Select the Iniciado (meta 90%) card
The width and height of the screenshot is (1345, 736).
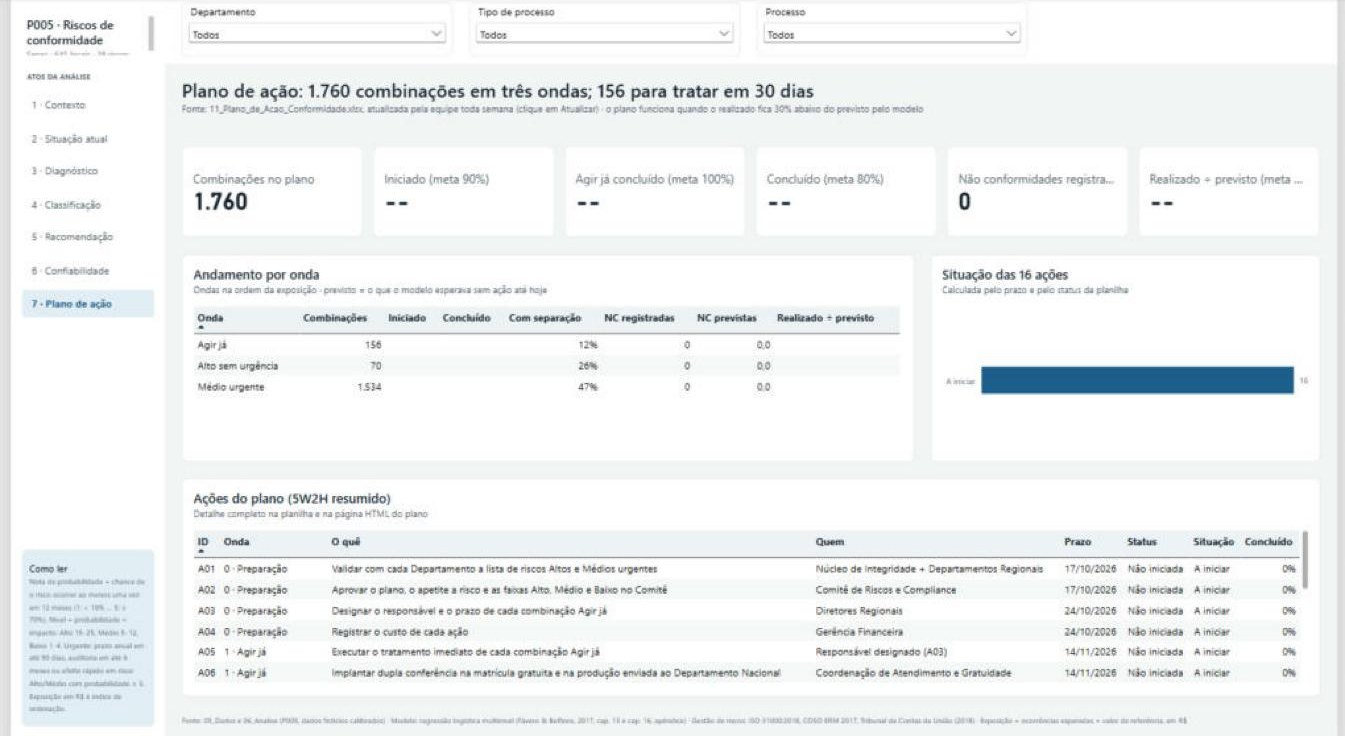click(x=463, y=192)
